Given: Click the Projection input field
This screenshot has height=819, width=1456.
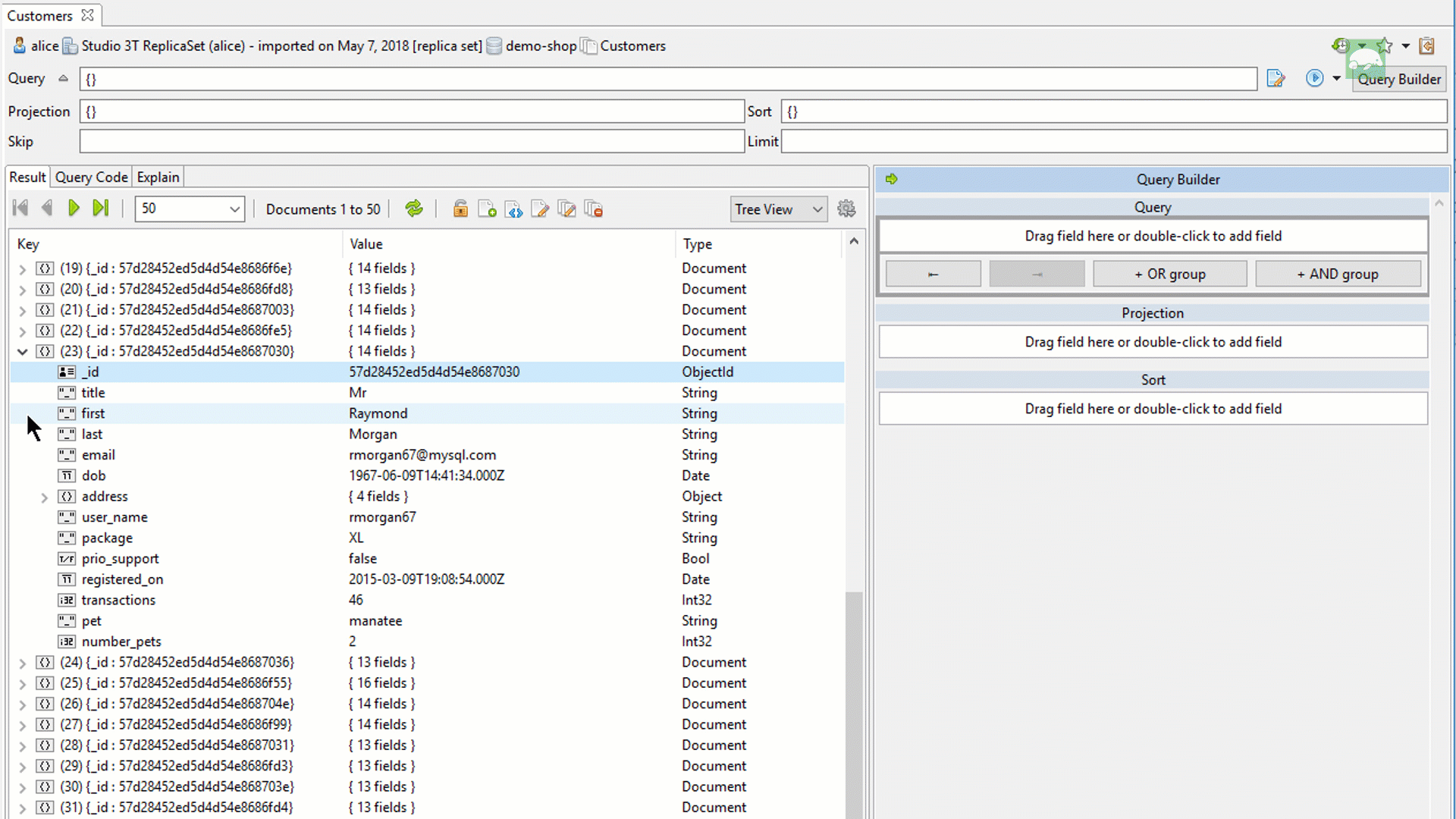Looking at the screenshot, I should (x=412, y=111).
